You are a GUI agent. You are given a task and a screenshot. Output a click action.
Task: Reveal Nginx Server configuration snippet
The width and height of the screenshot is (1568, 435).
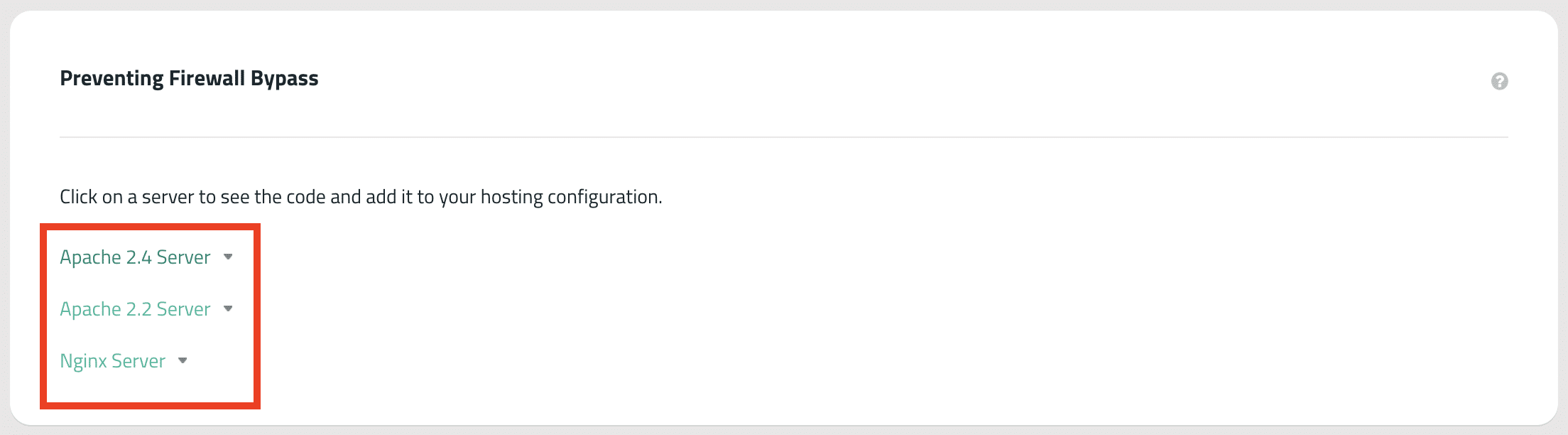(112, 361)
